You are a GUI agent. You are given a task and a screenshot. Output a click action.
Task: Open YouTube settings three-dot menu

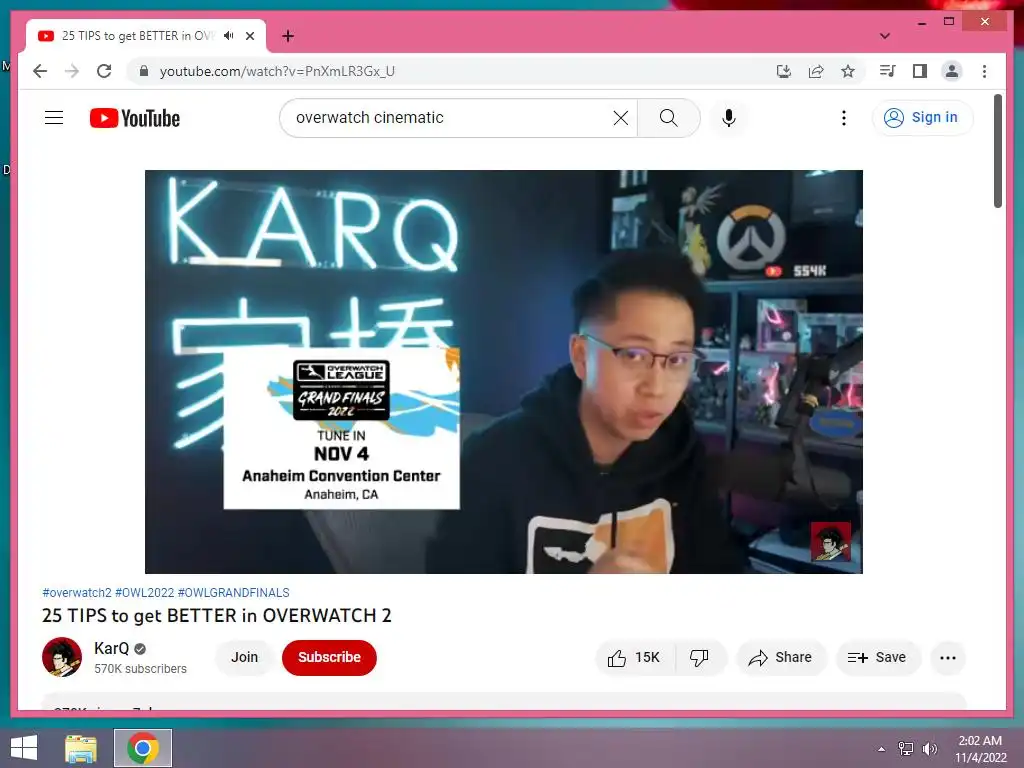[844, 118]
